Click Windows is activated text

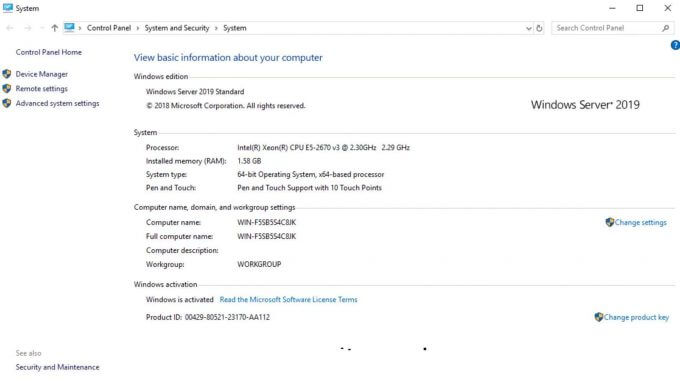pyautogui.click(x=180, y=299)
